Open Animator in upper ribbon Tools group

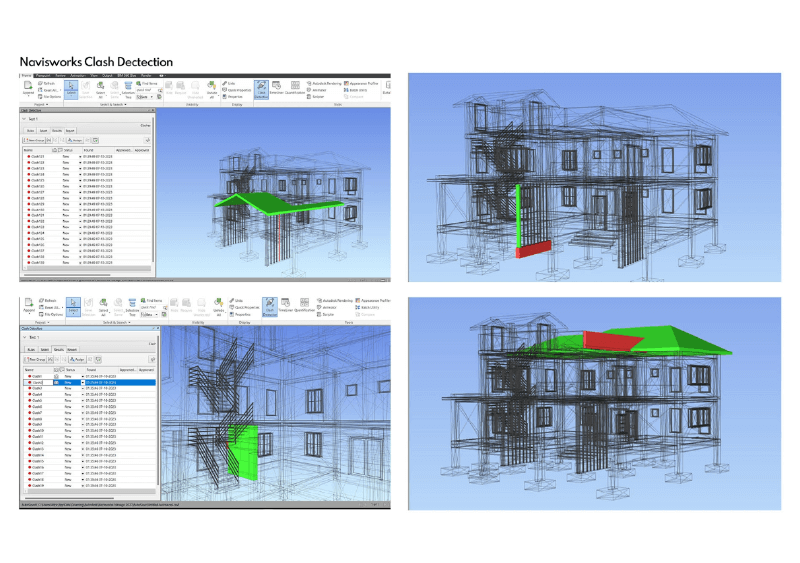pyautogui.click(x=316, y=90)
